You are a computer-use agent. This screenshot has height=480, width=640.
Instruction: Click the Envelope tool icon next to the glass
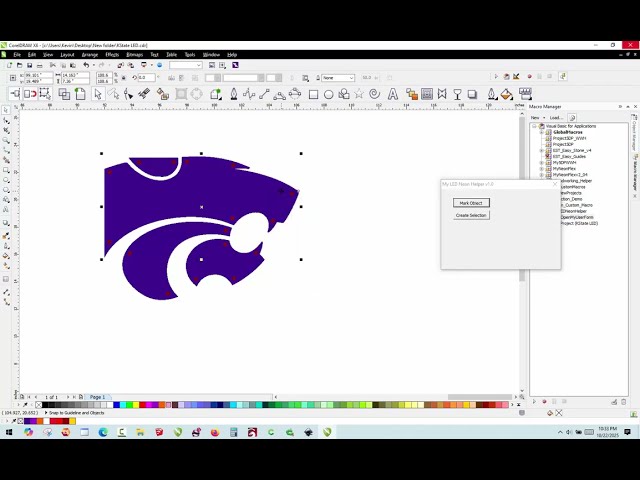[442, 94]
